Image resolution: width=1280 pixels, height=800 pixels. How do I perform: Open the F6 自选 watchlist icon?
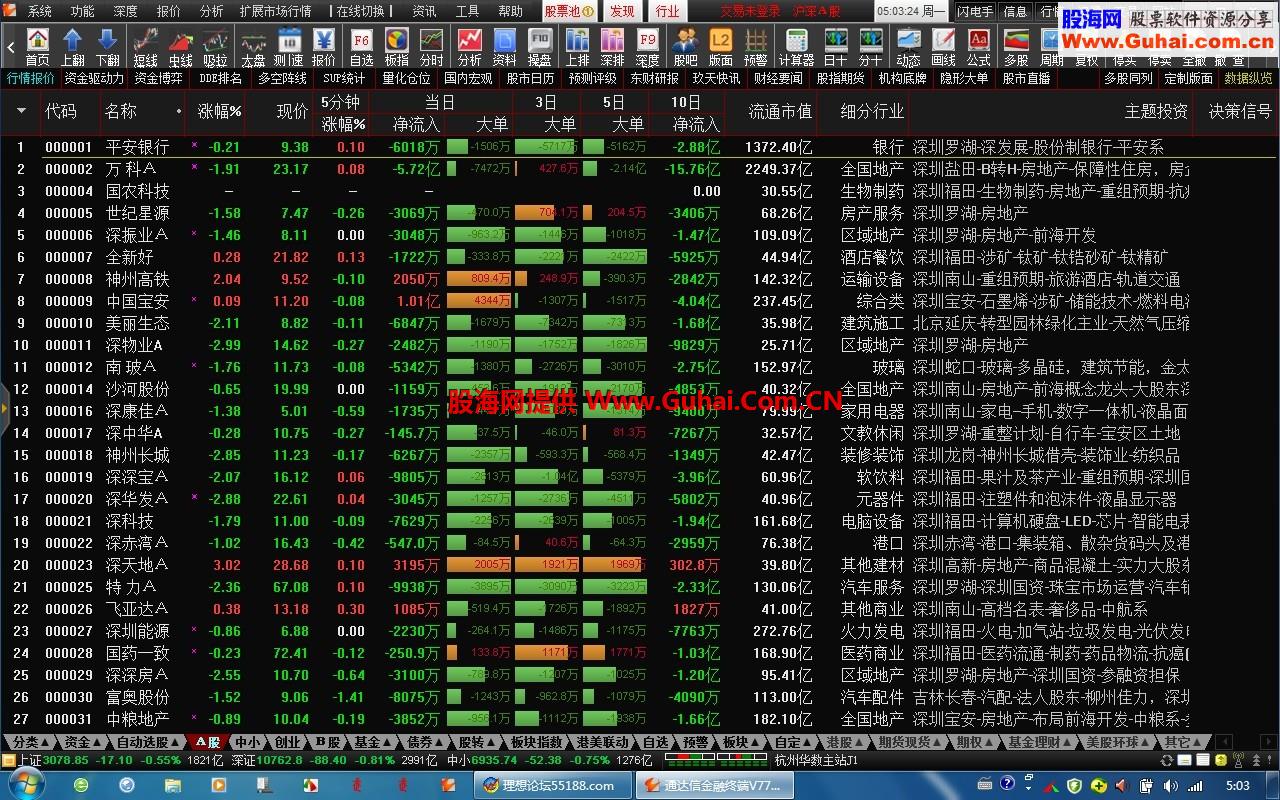pos(361,47)
